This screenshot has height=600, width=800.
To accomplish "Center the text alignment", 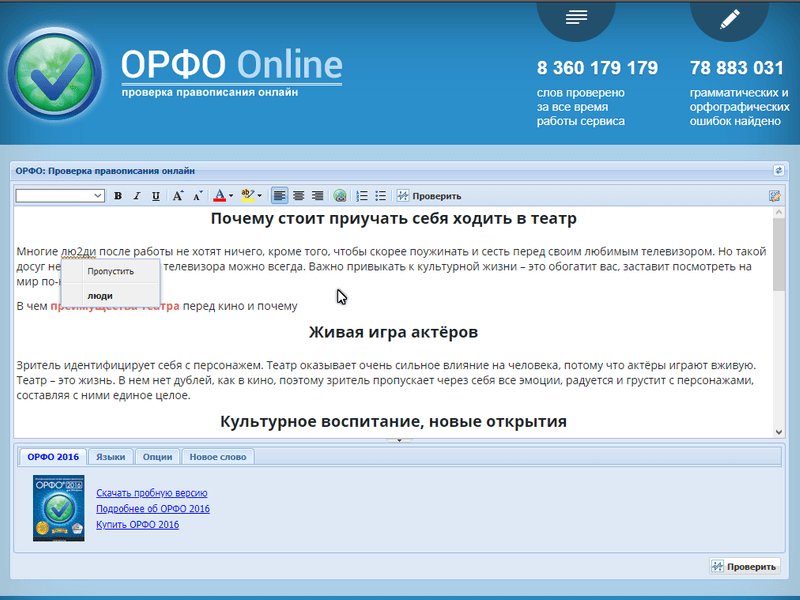I will [x=298, y=196].
